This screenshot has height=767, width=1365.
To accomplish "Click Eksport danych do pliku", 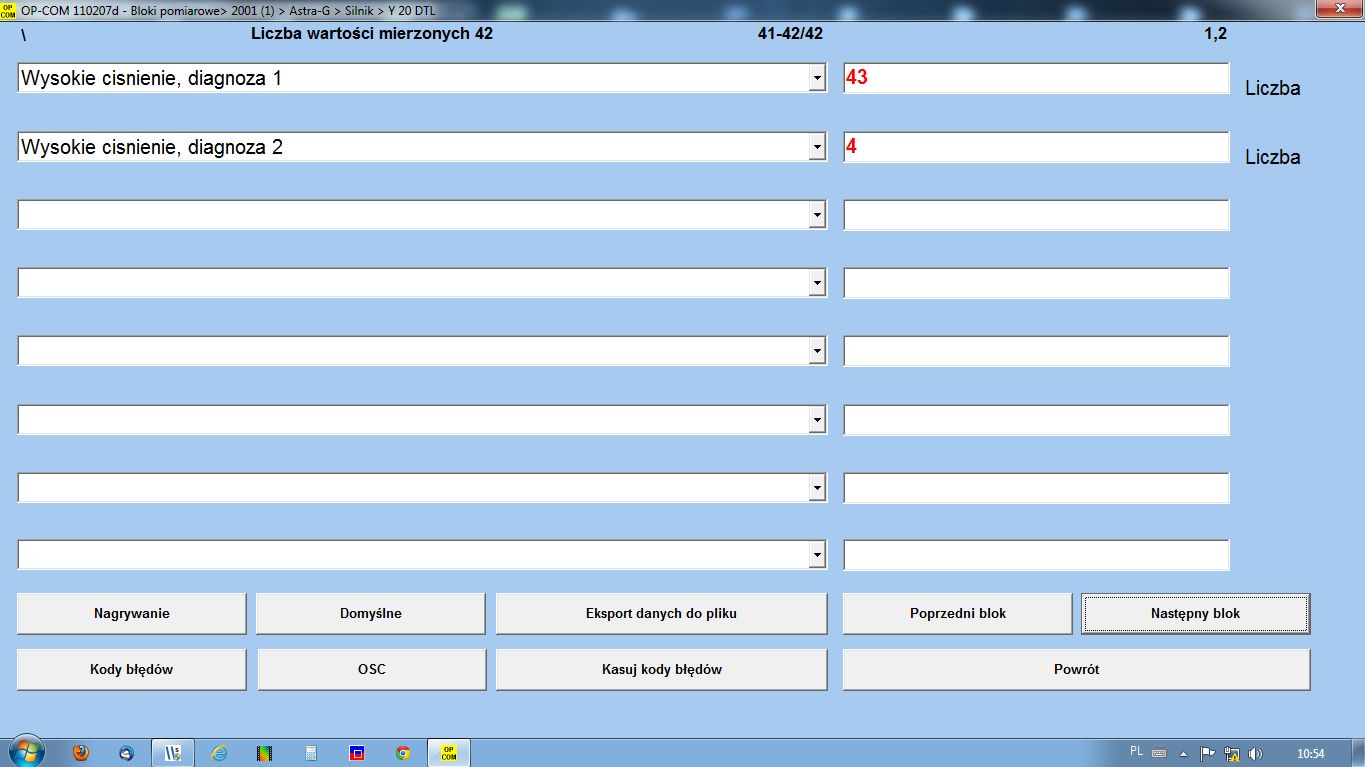I will (661, 613).
